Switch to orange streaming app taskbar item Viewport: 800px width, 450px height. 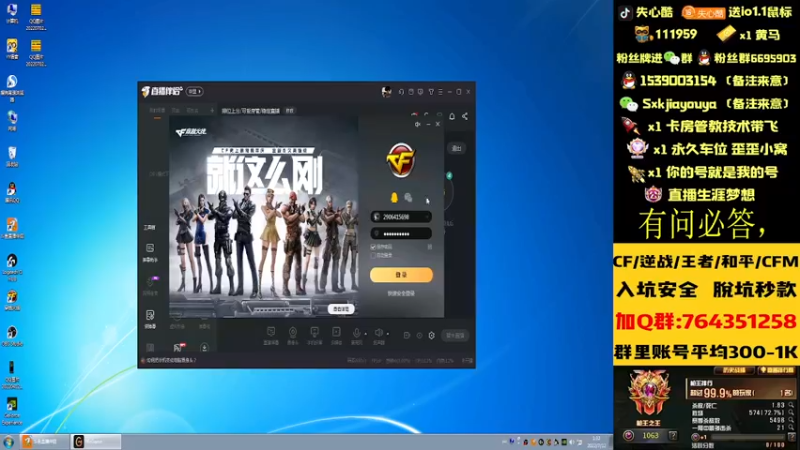[44, 441]
